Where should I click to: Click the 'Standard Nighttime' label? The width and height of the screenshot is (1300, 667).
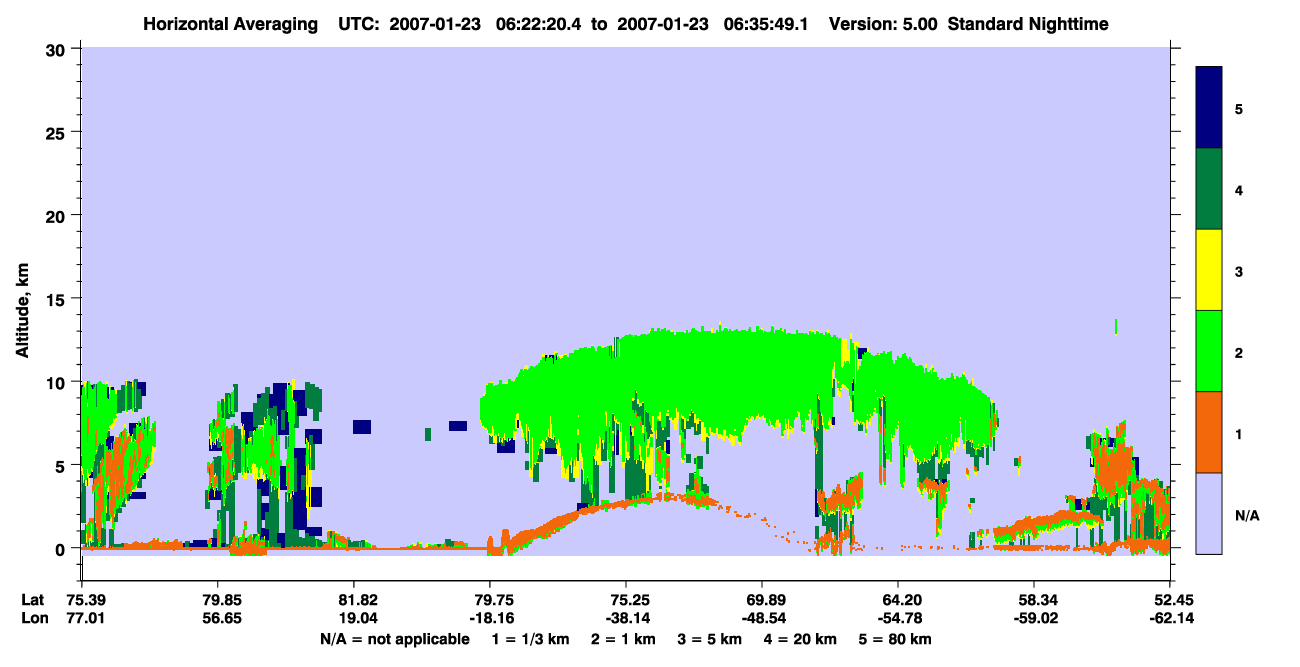1028,24
